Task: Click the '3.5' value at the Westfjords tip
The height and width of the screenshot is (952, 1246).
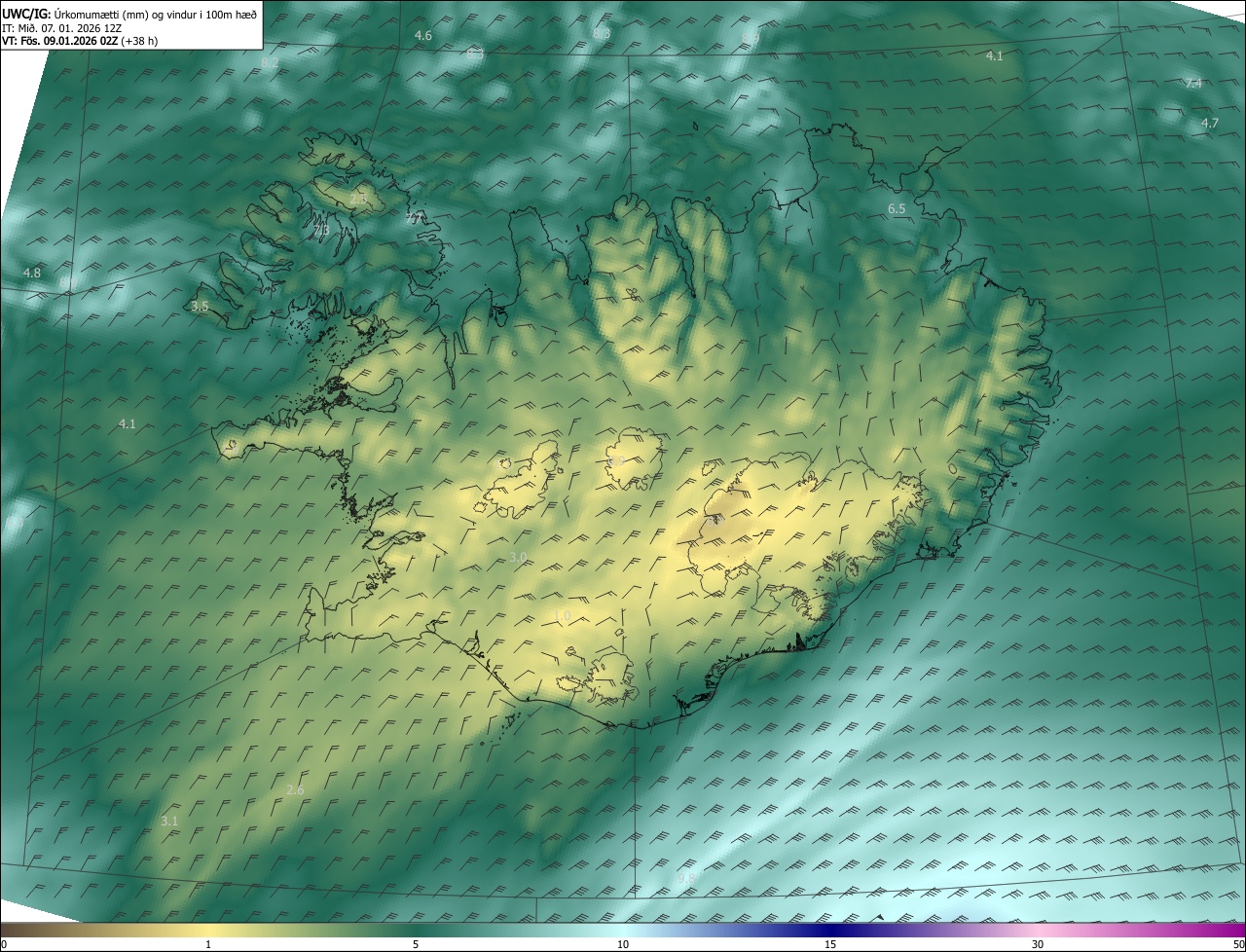Action: pyautogui.click(x=200, y=307)
